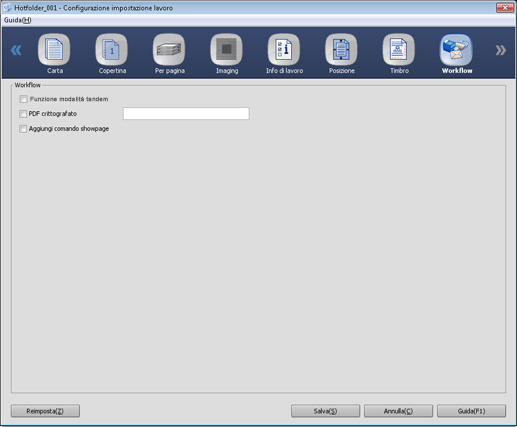This screenshot has width=517, height=427.
Task: Select the Timbro stamp icon
Action: [x=399, y=50]
